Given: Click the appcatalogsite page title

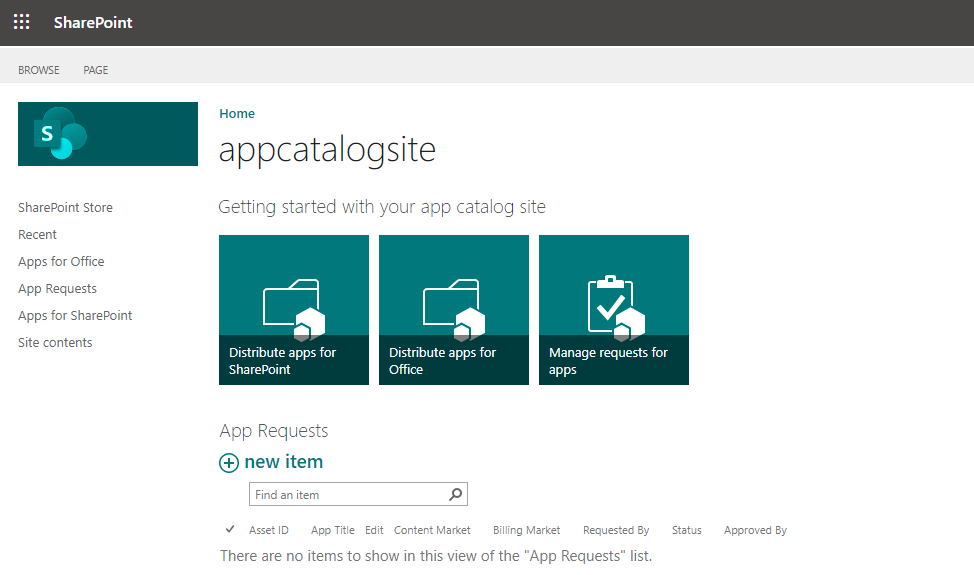Looking at the screenshot, I should [327, 150].
